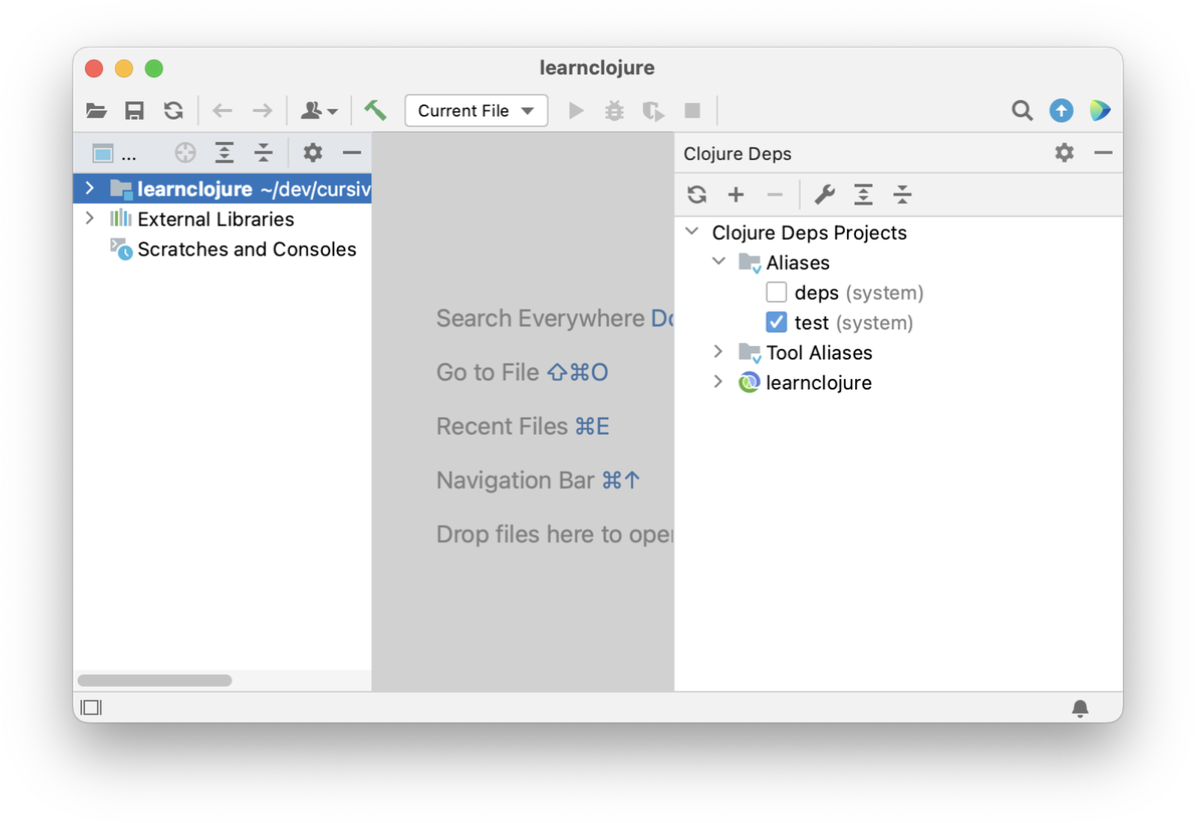Expand the Tool Aliases node

[719, 352]
